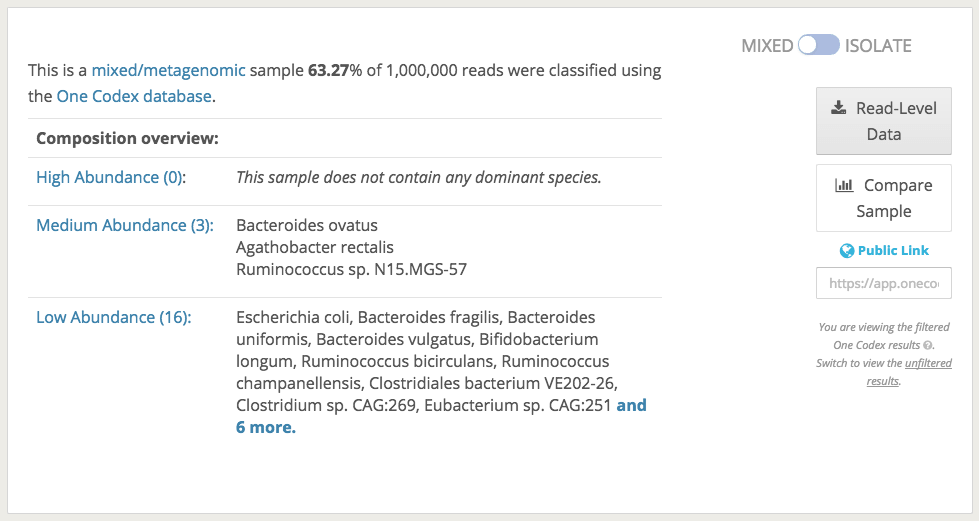Click the Public Link text
The height and width of the screenshot is (521, 979).
pyautogui.click(x=893, y=251)
